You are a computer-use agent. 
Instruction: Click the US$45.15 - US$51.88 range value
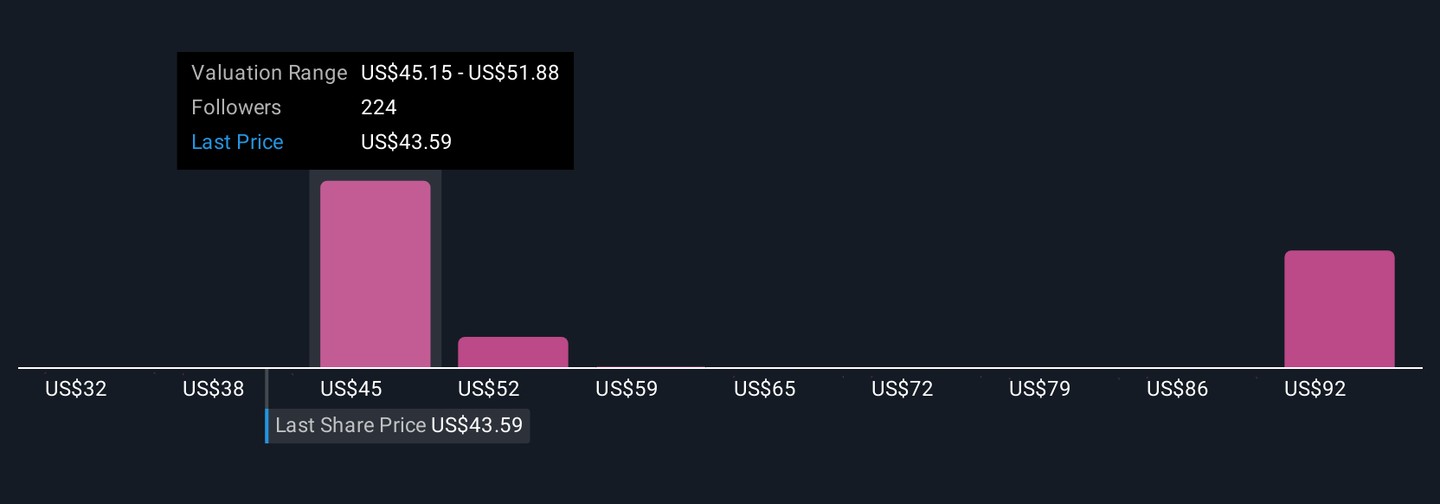(460, 73)
